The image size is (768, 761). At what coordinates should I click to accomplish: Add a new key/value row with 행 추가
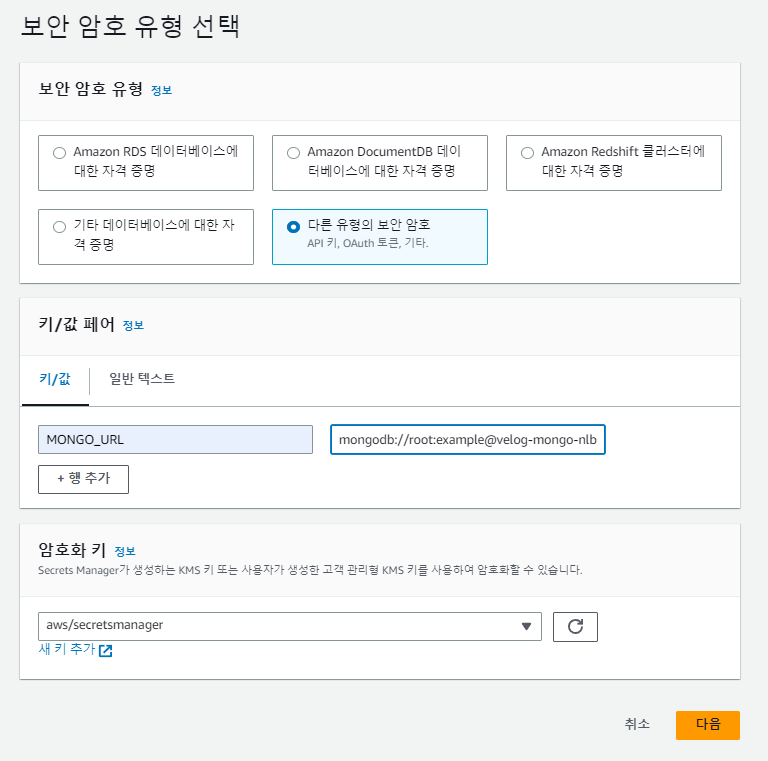tap(83, 479)
